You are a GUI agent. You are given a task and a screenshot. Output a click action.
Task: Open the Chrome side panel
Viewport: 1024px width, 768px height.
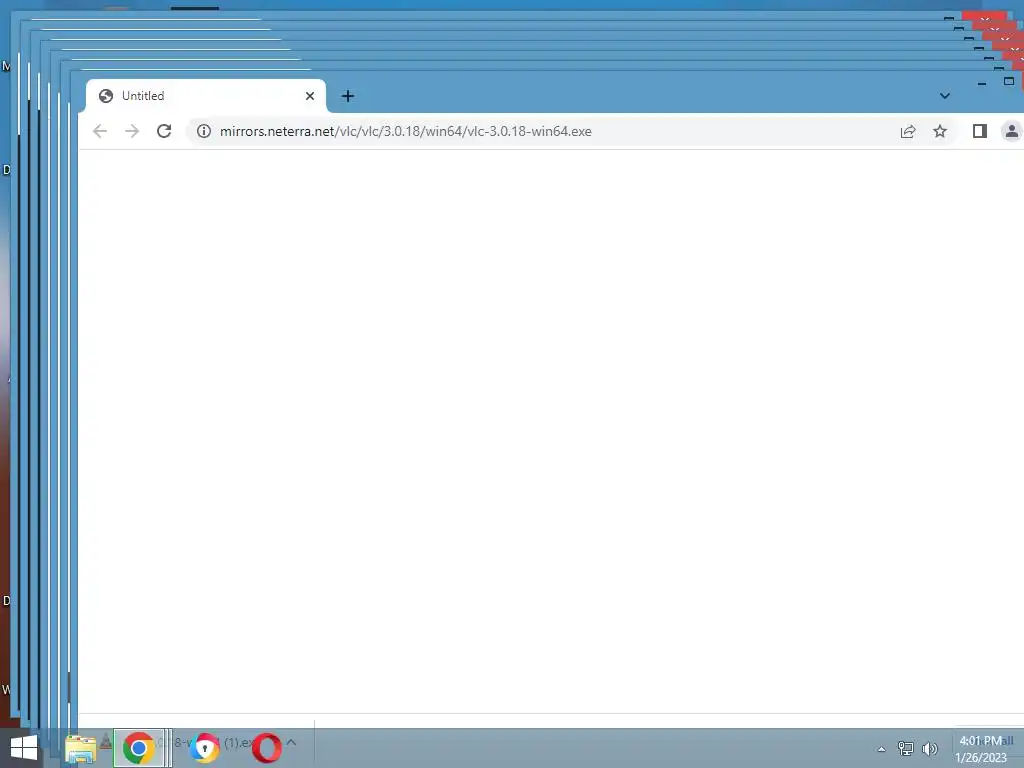point(980,131)
